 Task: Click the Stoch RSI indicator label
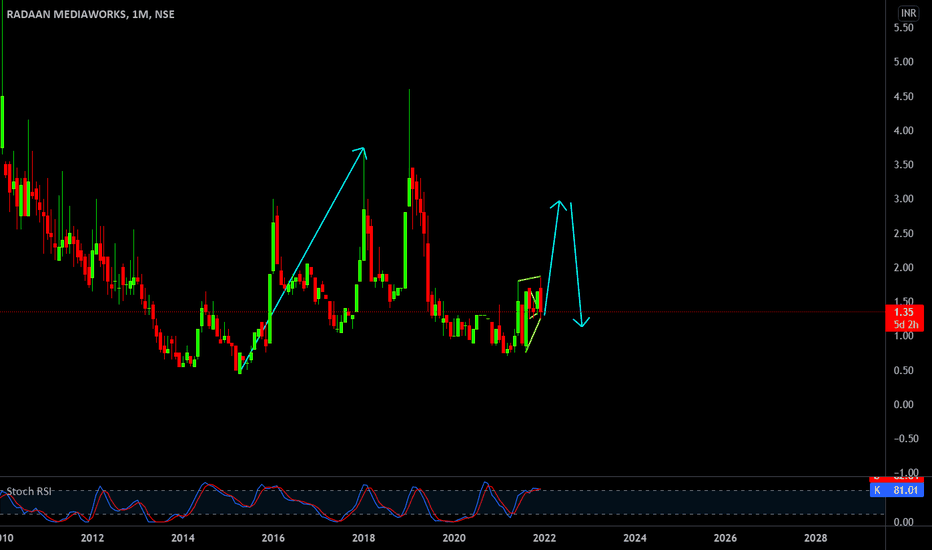(x=29, y=492)
